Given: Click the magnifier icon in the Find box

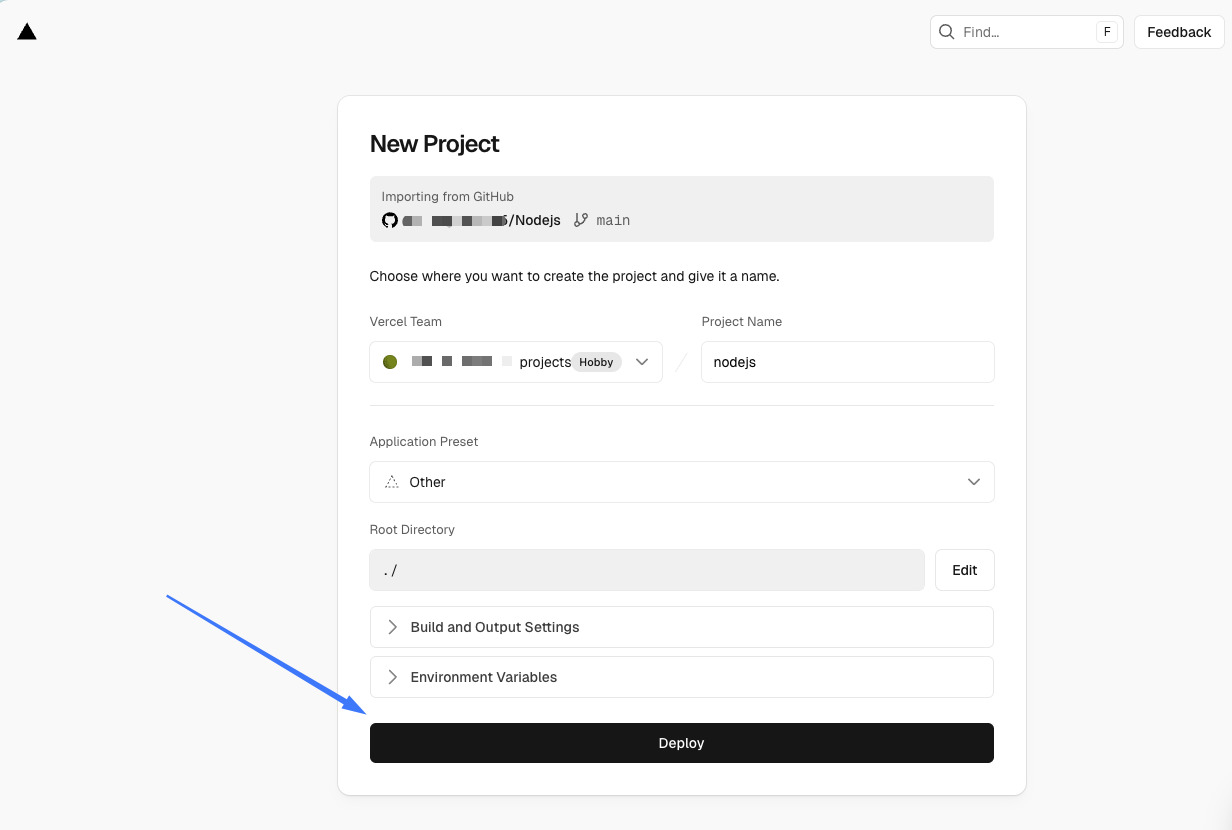Looking at the screenshot, I should [x=946, y=32].
